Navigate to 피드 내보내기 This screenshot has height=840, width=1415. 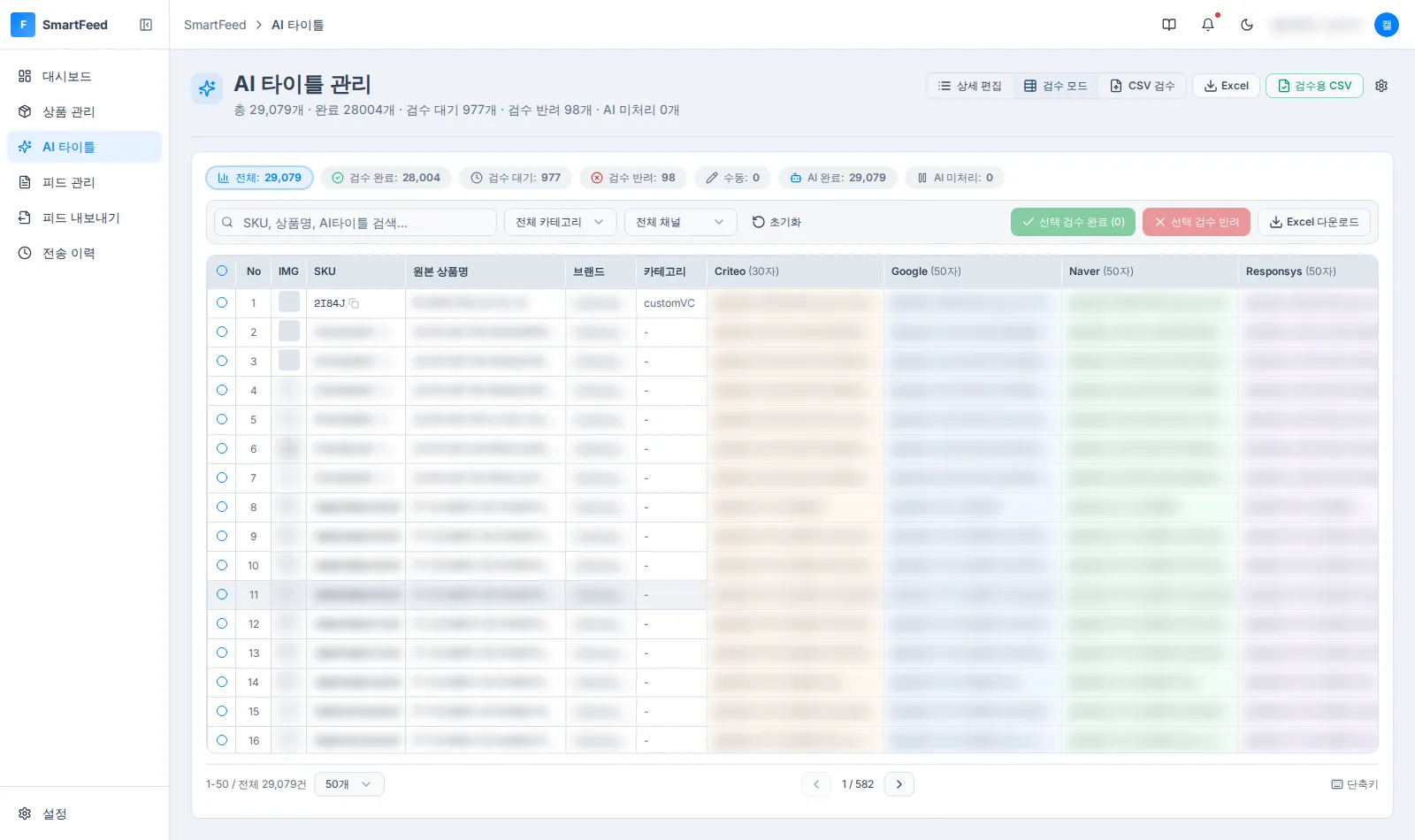85,218
